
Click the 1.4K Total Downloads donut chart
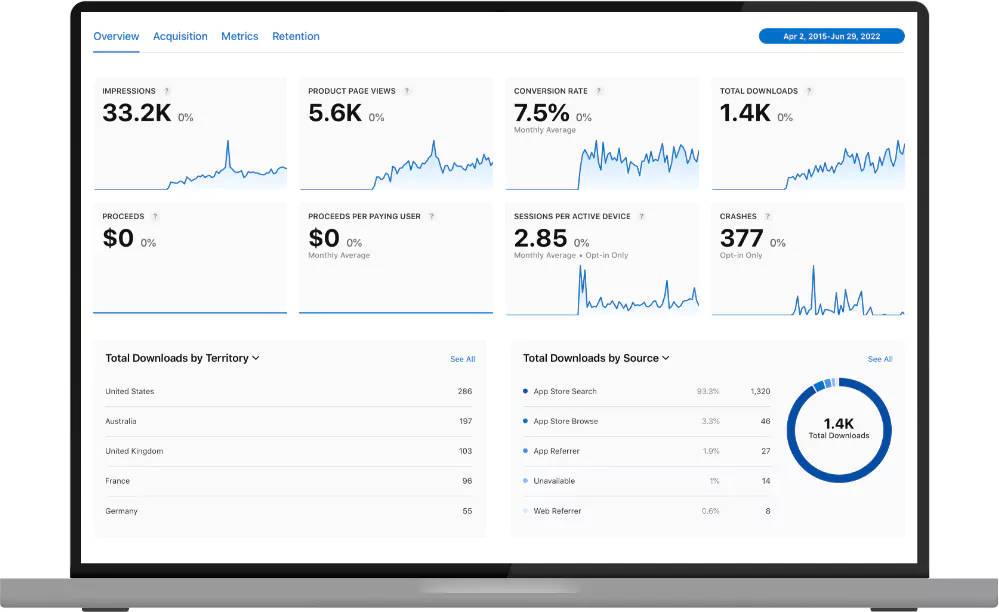[x=839, y=430]
